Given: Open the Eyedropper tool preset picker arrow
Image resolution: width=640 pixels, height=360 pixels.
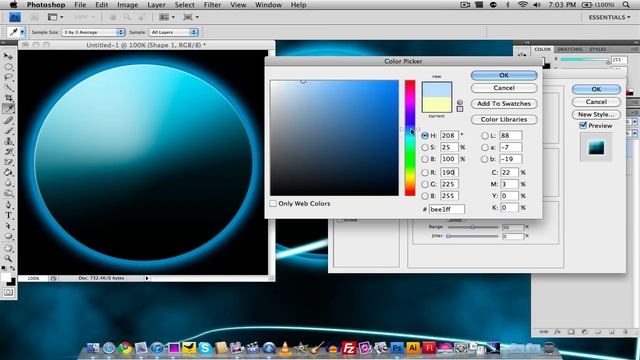Looking at the screenshot, I should (22, 32).
